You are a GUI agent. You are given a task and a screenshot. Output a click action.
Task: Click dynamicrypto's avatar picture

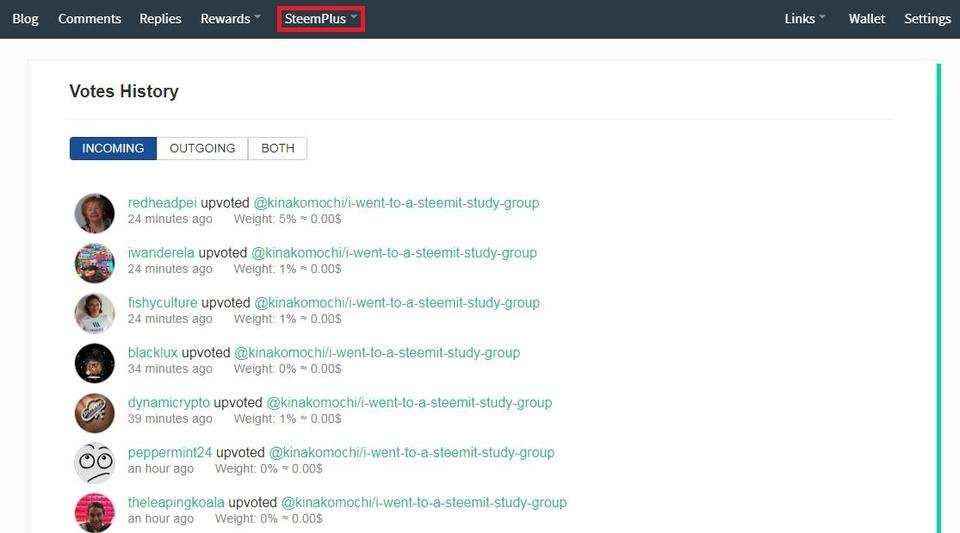click(x=94, y=413)
